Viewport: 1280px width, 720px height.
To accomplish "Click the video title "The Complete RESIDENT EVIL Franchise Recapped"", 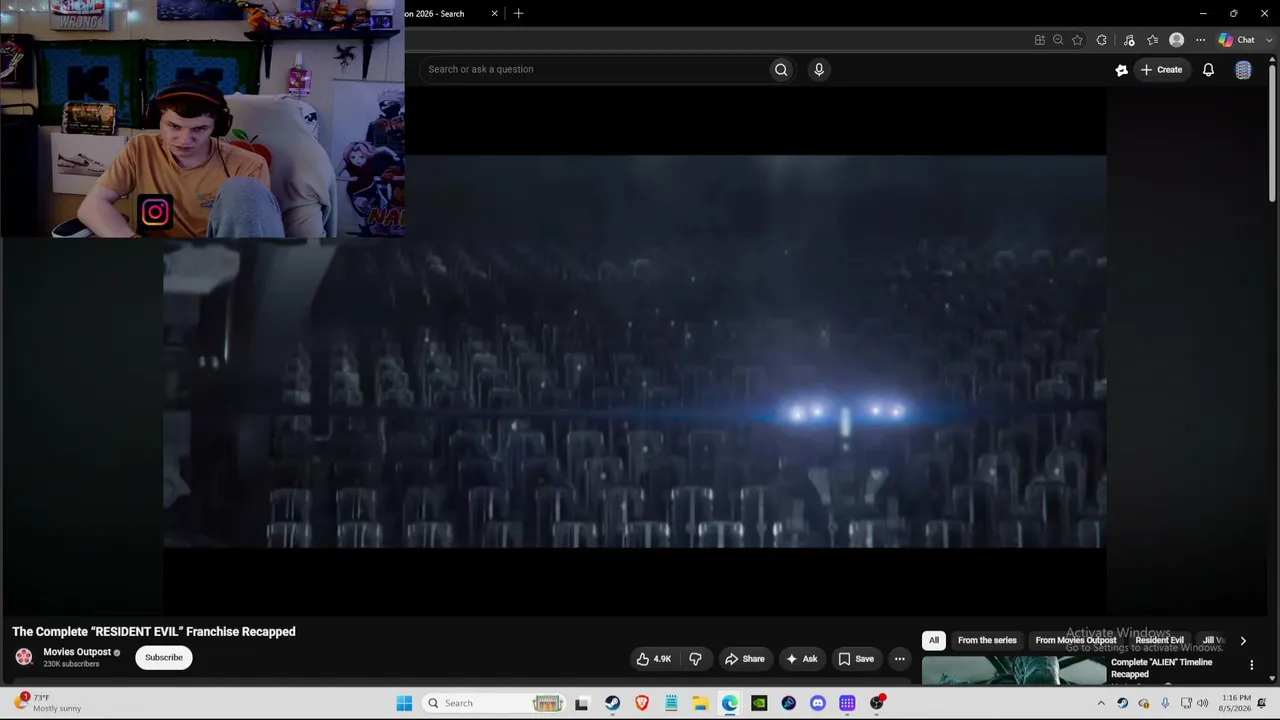I will point(154,632).
